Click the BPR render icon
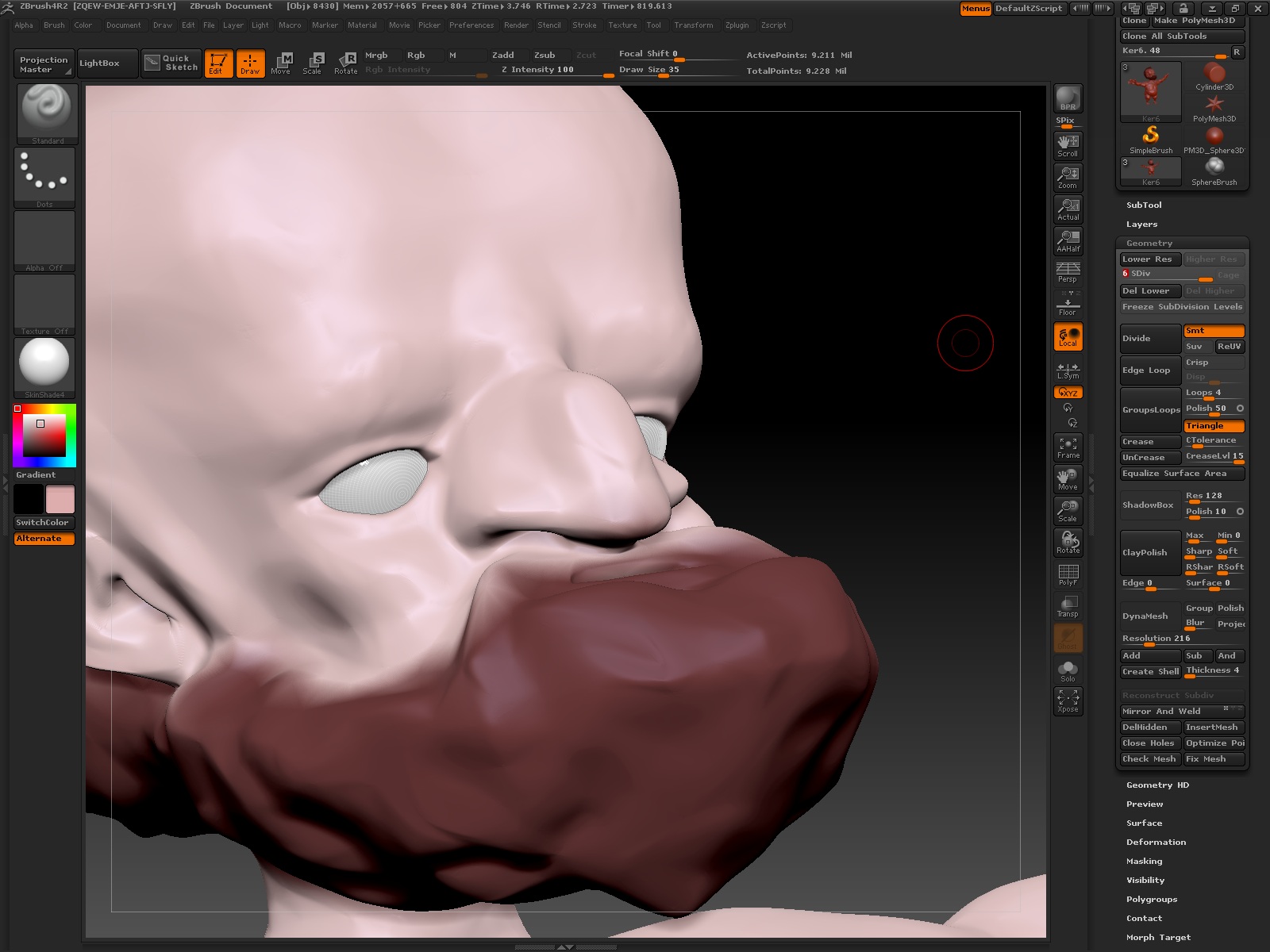1270x952 pixels. pos(1068,98)
